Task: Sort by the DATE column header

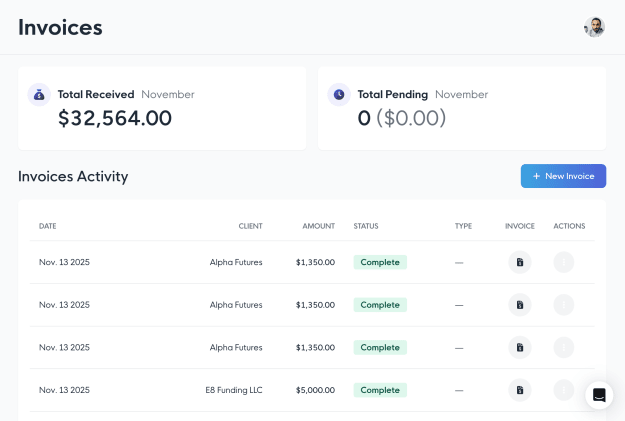Action: tap(47, 226)
